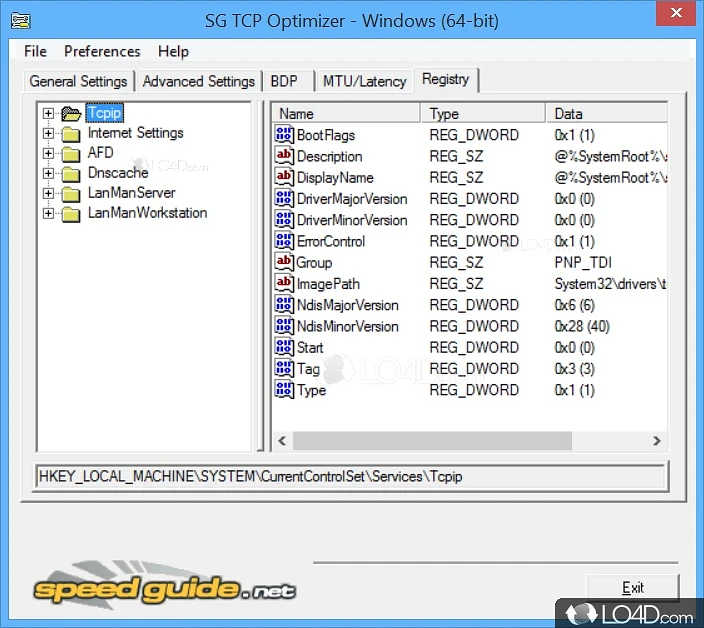Screen dimensions: 704x628
Task: Expand the Internet Settings tree node
Action: [x=48, y=133]
